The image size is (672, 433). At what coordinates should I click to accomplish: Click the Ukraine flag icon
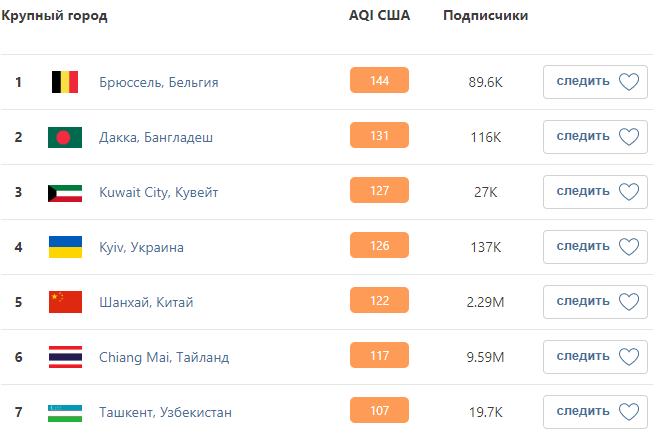click(65, 247)
